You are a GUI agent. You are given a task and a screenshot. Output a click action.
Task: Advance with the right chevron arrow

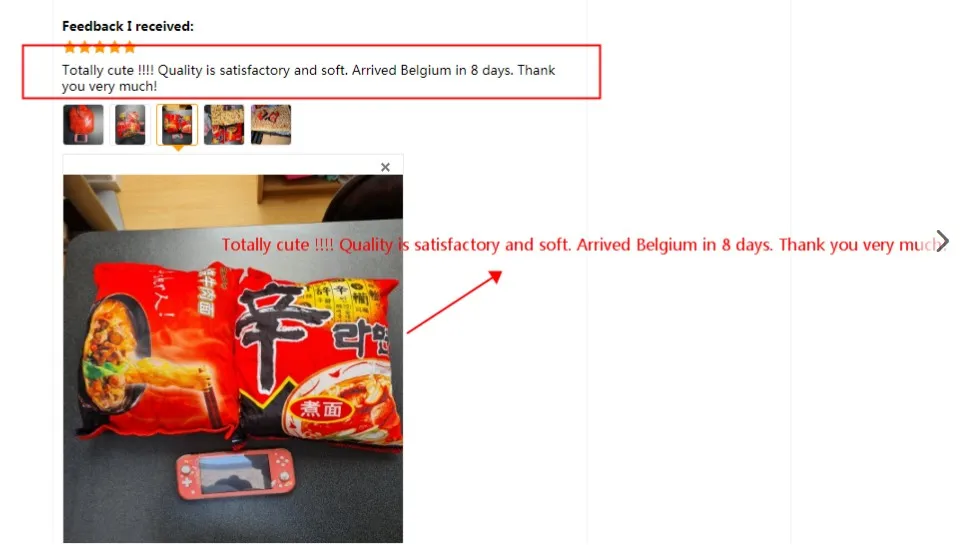tap(942, 241)
